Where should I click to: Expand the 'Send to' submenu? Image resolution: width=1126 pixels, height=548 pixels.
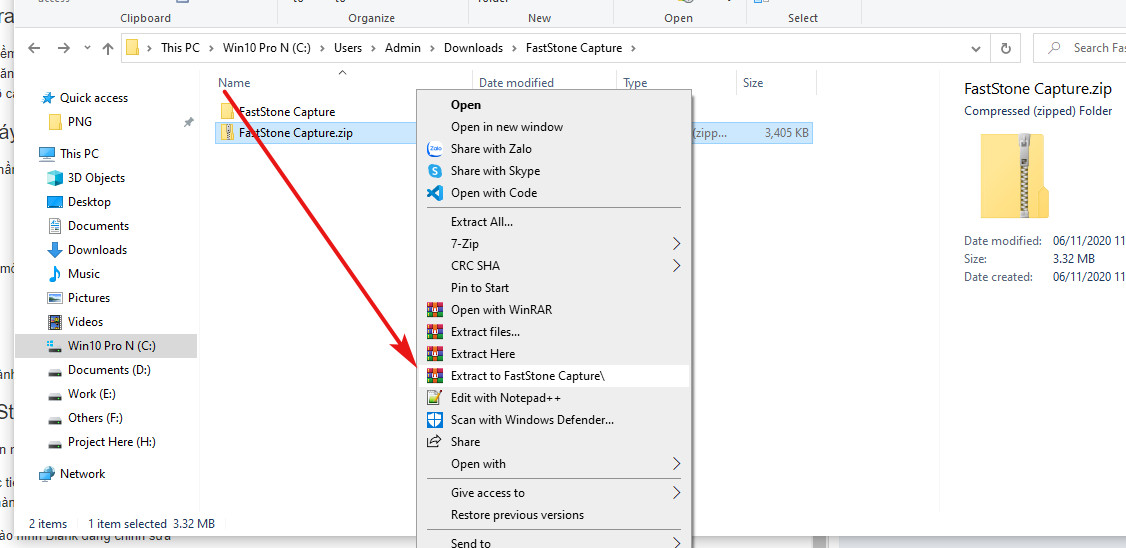[554, 542]
